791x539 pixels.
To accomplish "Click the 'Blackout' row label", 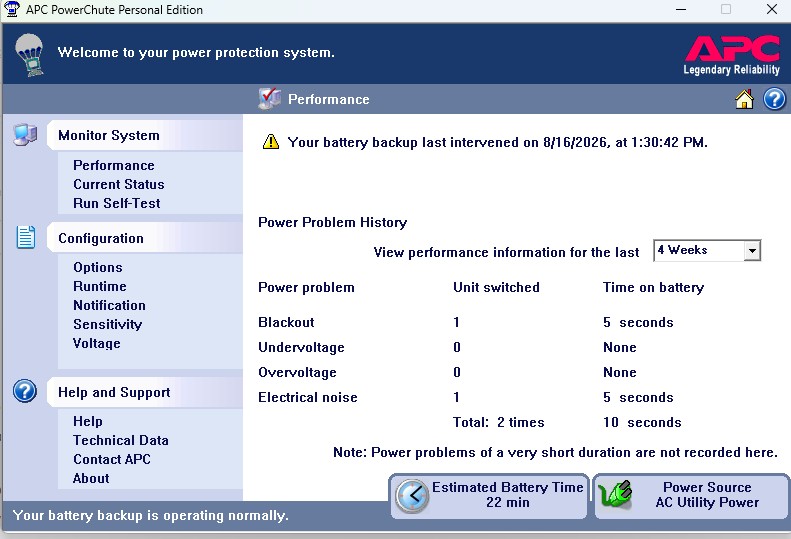I will [286, 322].
